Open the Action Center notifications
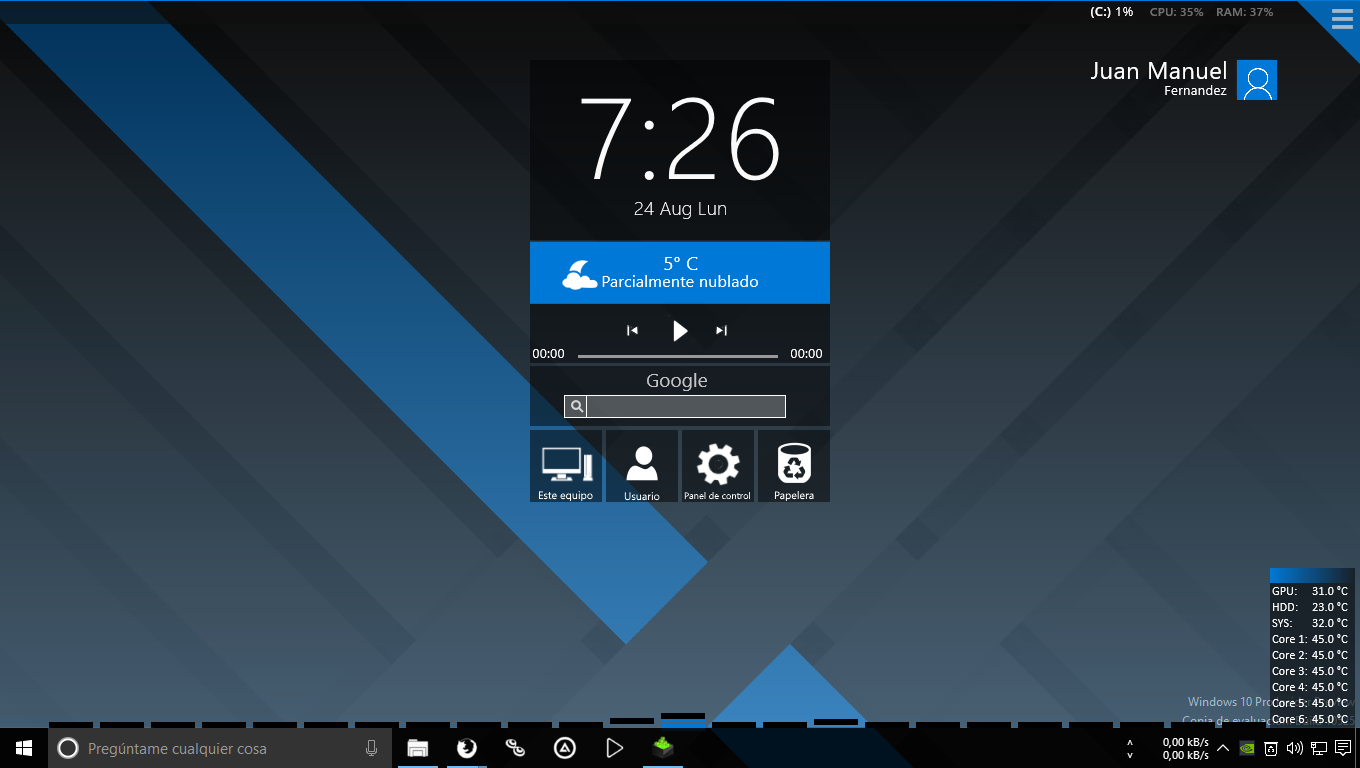This screenshot has width=1360, height=768. click(1343, 748)
